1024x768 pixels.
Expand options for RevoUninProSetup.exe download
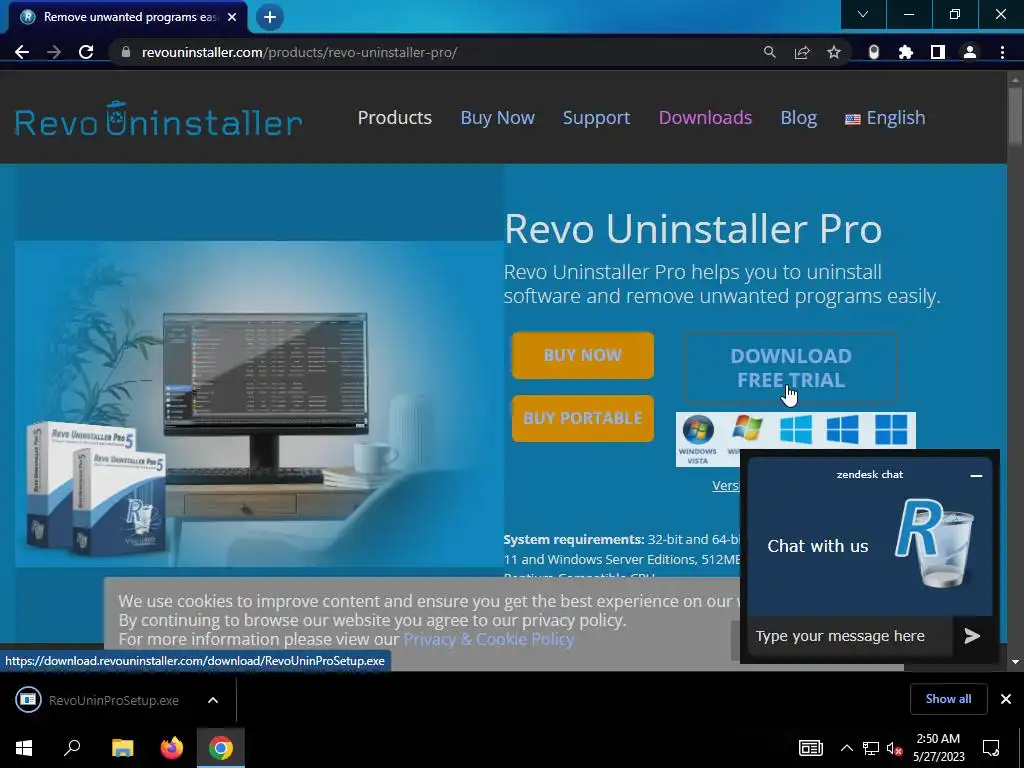(x=213, y=700)
